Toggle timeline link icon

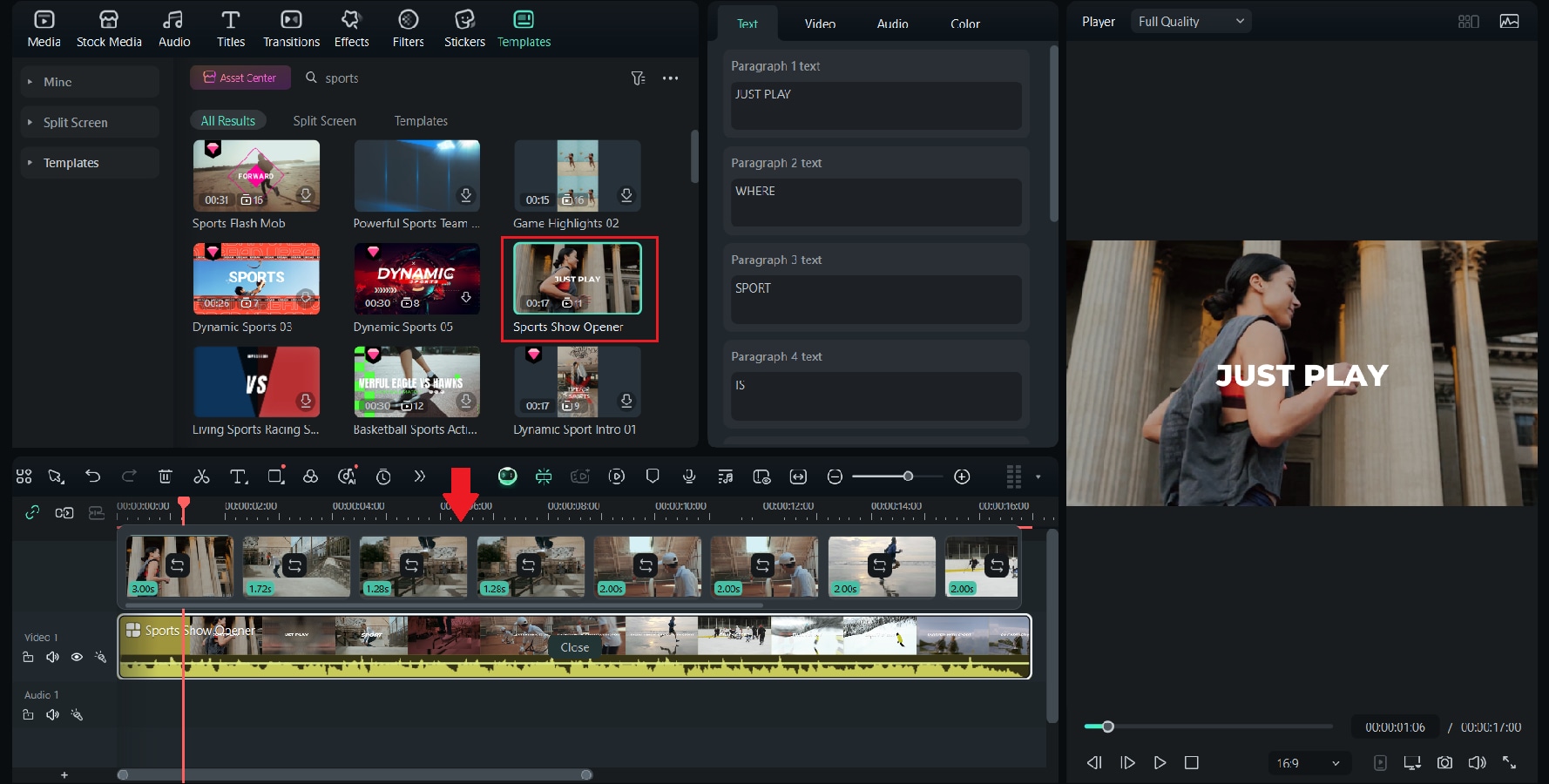click(x=32, y=512)
